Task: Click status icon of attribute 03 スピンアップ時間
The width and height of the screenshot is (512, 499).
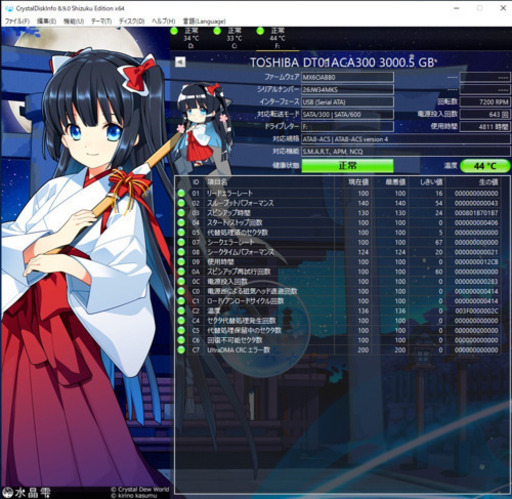Action: pos(181,213)
